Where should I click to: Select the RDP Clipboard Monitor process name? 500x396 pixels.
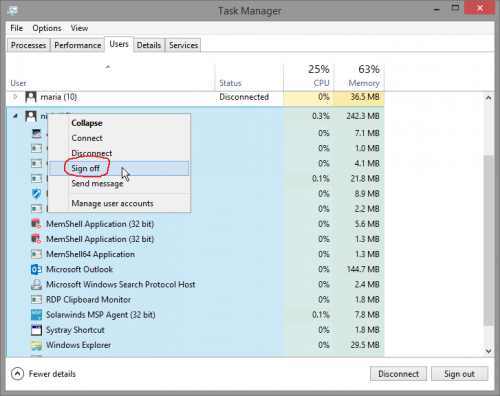pyautogui.click(x=88, y=300)
